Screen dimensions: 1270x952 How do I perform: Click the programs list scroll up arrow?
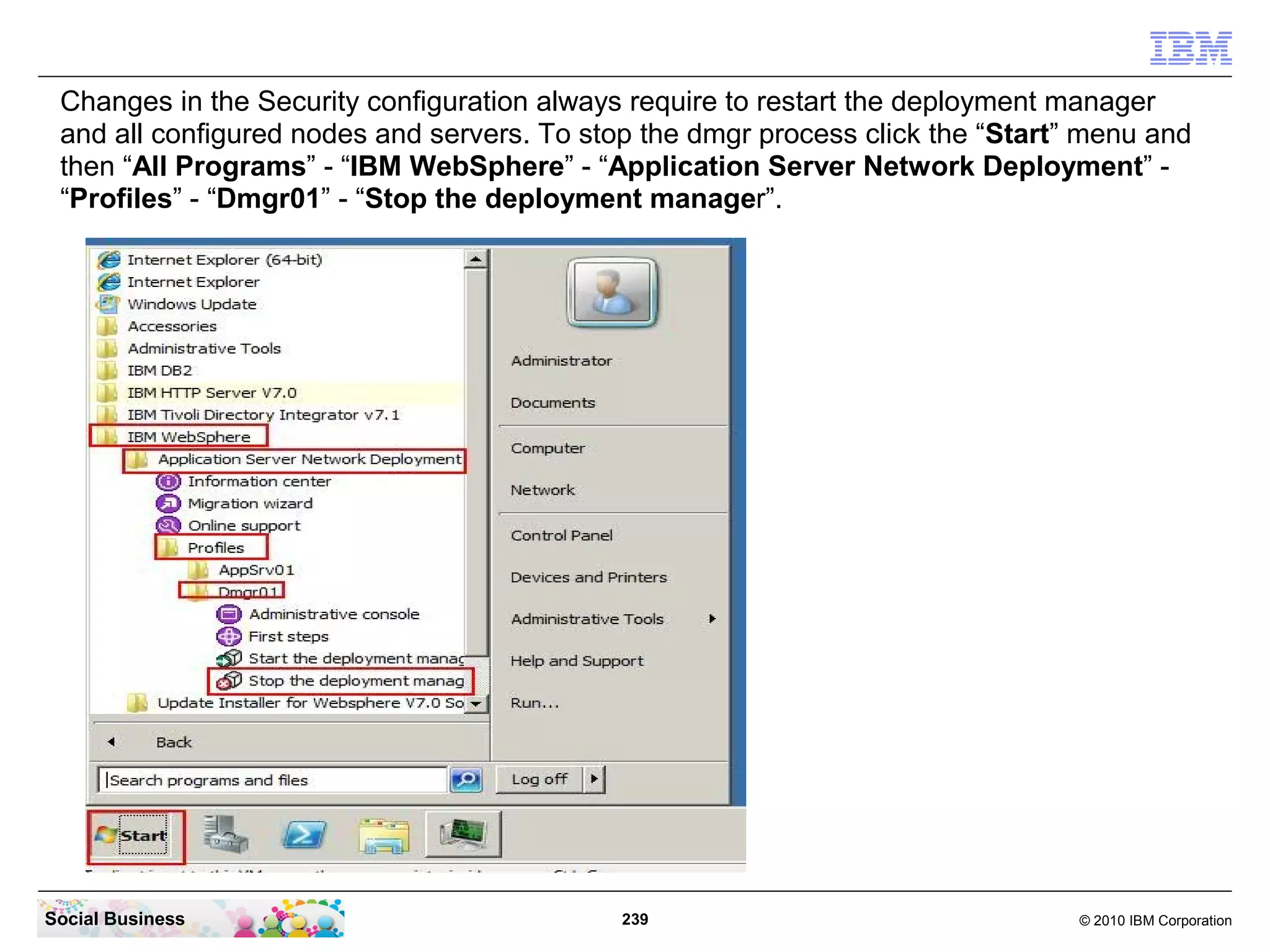[x=476, y=259]
